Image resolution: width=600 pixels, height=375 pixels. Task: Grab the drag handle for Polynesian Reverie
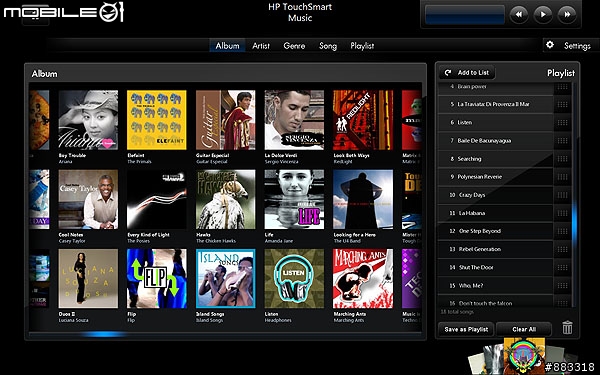562,177
